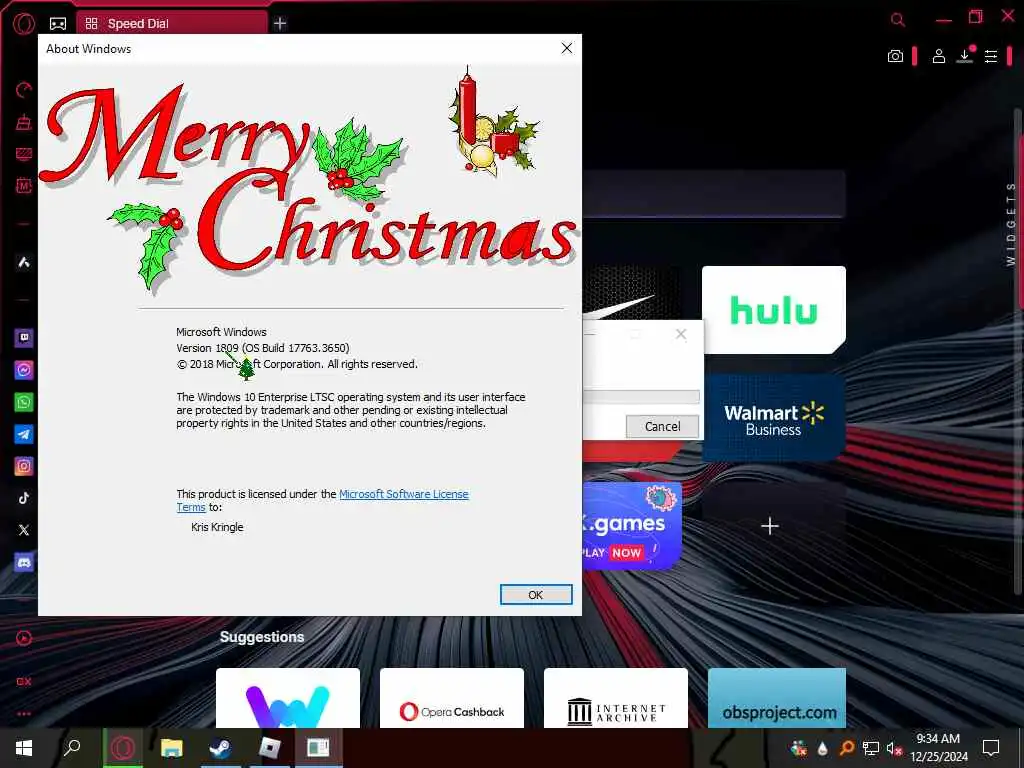Click Cancel in the small progress dialog
Screen dimensions: 1024x768
tap(662, 426)
